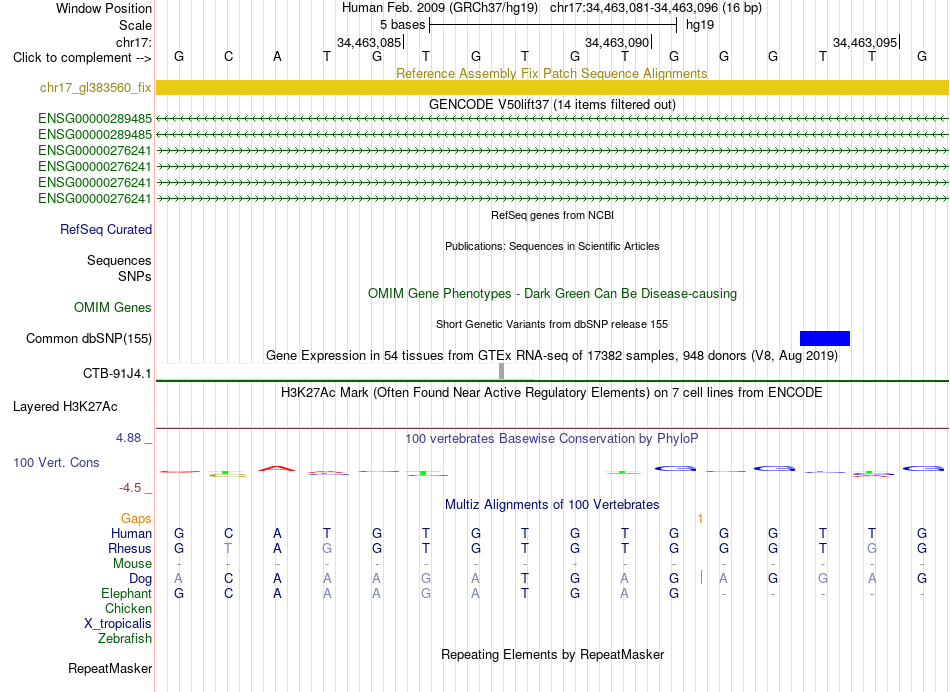Open the 100 vertebrates Basewise Conservation title
The height and width of the screenshot is (692, 950).
(x=552, y=438)
